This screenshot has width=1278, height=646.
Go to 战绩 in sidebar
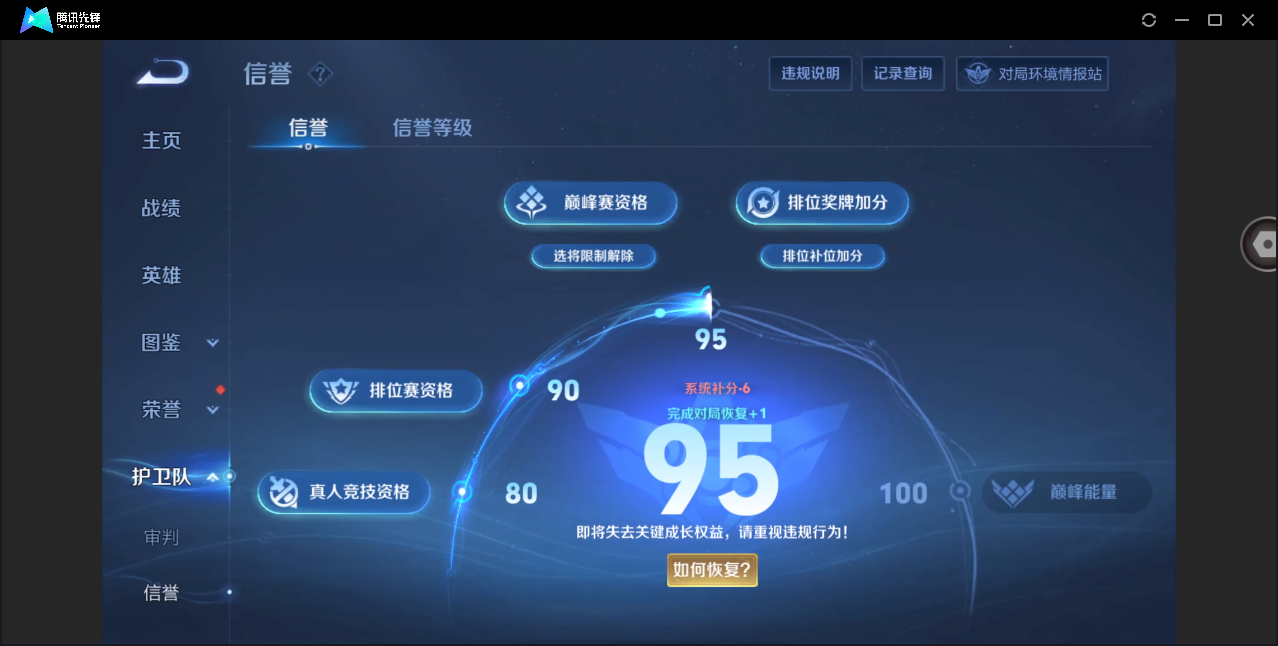tap(162, 209)
